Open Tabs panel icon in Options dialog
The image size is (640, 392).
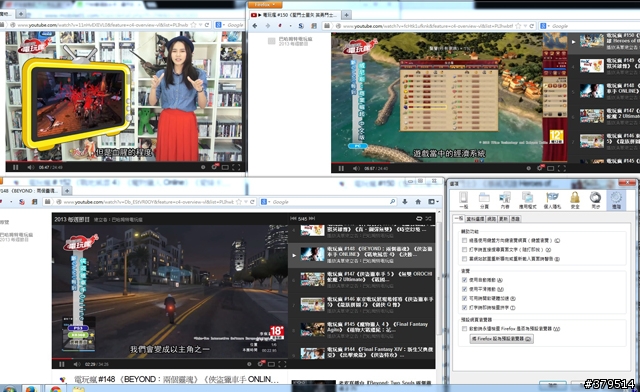(484, 200)
